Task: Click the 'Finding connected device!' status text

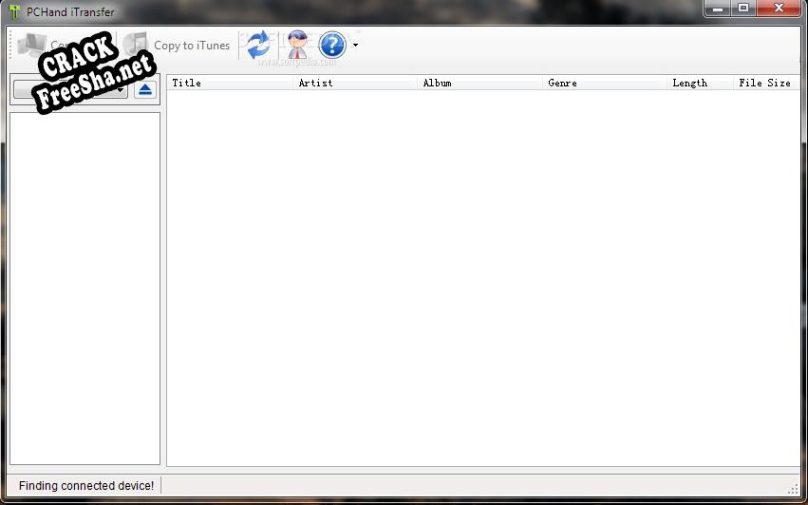Action: [x=86, y=486]
